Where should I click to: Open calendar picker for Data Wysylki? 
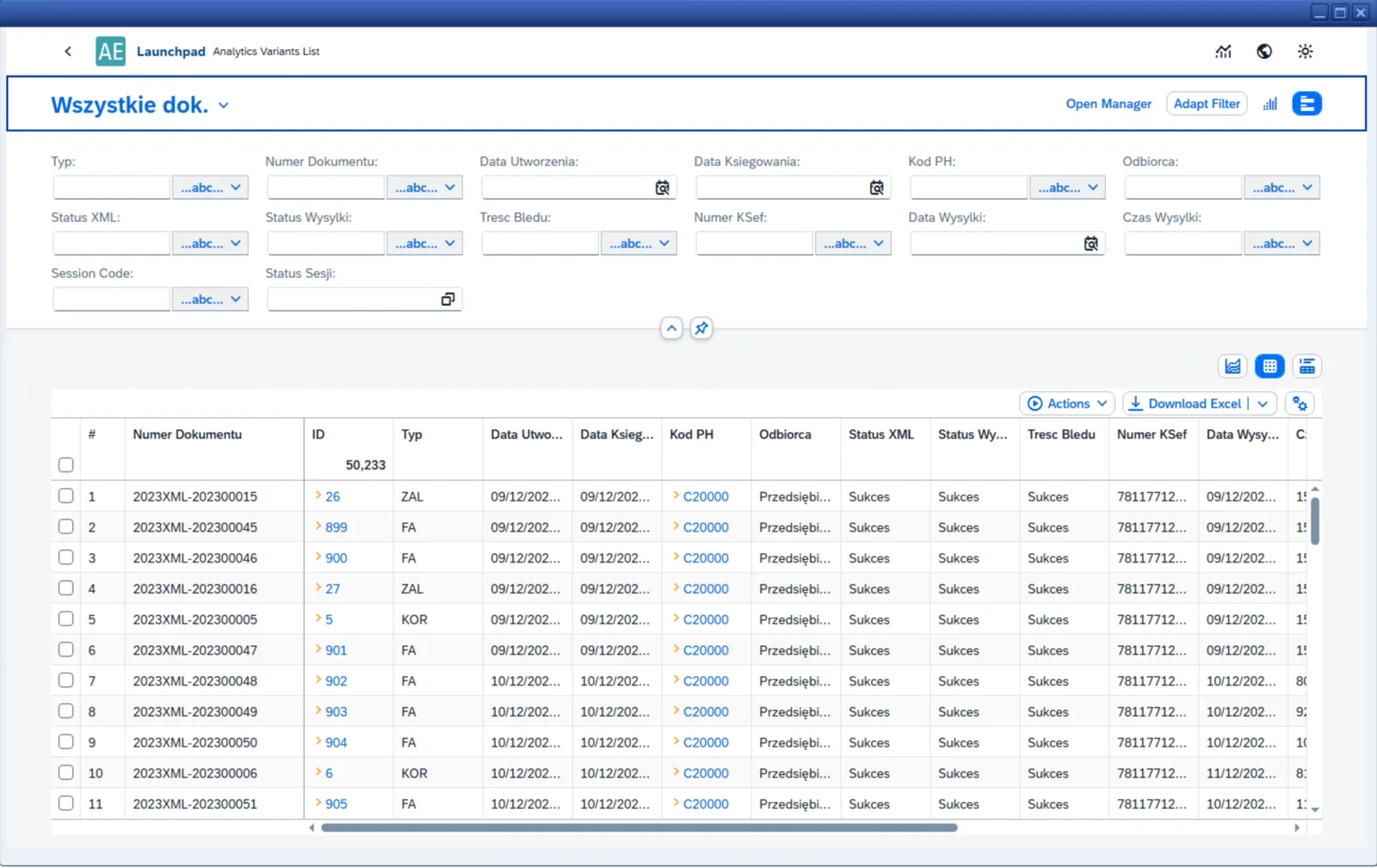[1091, 243]
